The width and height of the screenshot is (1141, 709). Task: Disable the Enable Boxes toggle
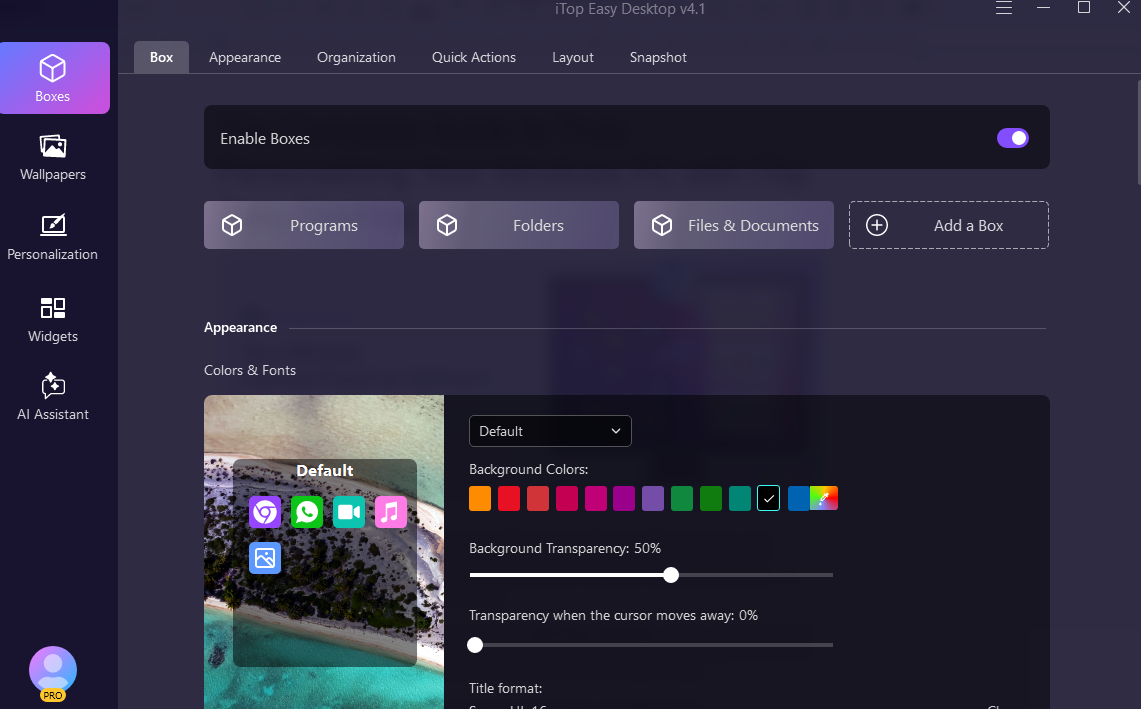point(1012,138)
